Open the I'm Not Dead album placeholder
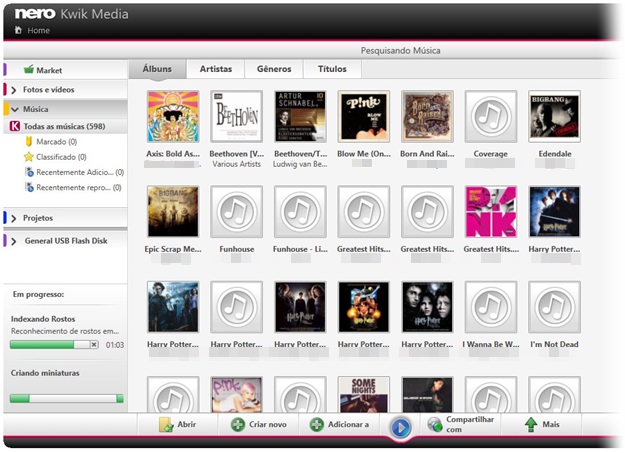The width and height of the screenshot is (625, 453). 554,307
